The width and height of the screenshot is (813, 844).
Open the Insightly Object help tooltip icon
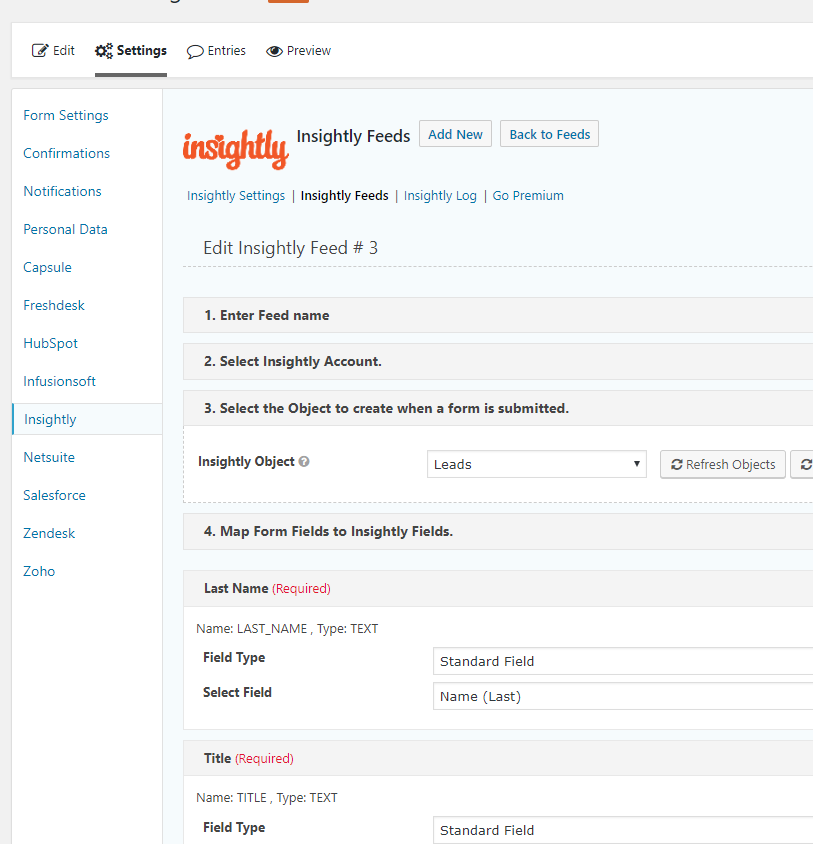click(x=304, y=462)
